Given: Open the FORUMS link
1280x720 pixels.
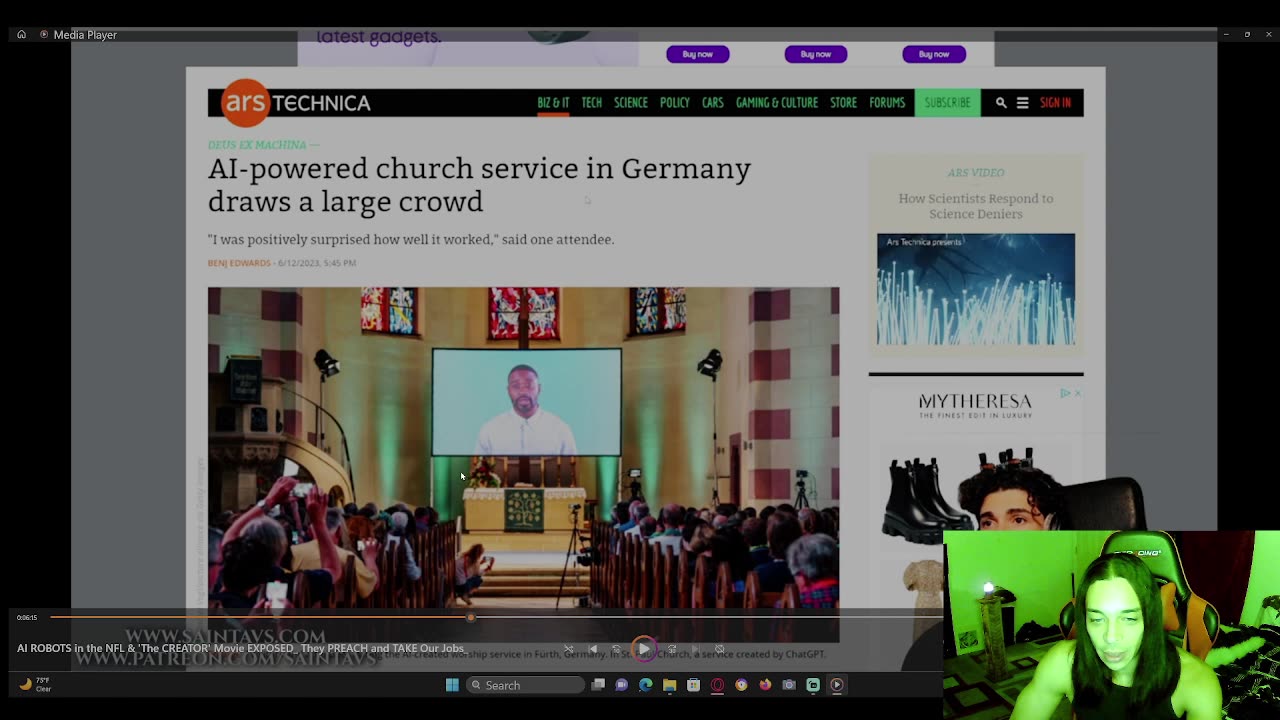Looking at the screenshot, I should click(x=887, y=103).
